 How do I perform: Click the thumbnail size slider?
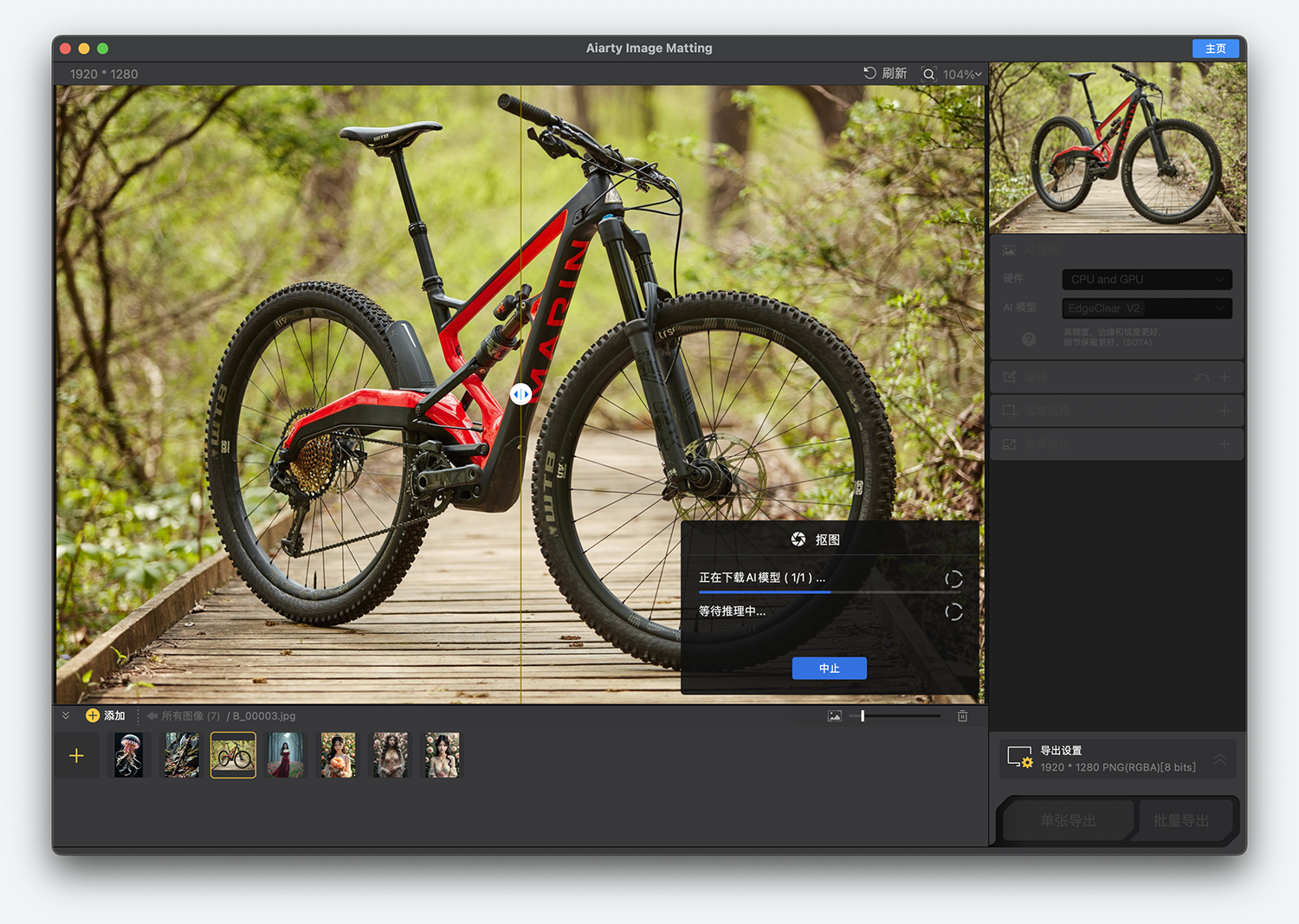click(895, 716)
